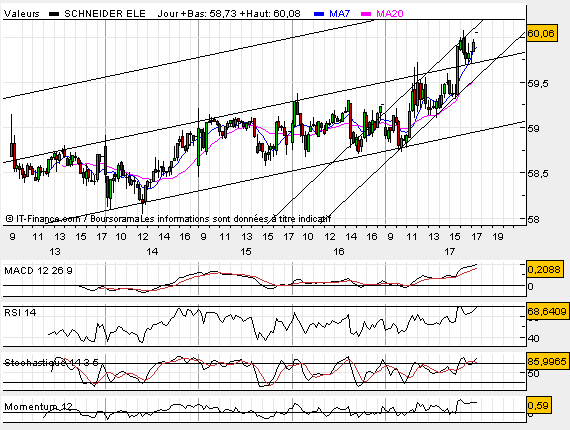
Task: Click the 19 hour label on time axis
Action: 498,237
